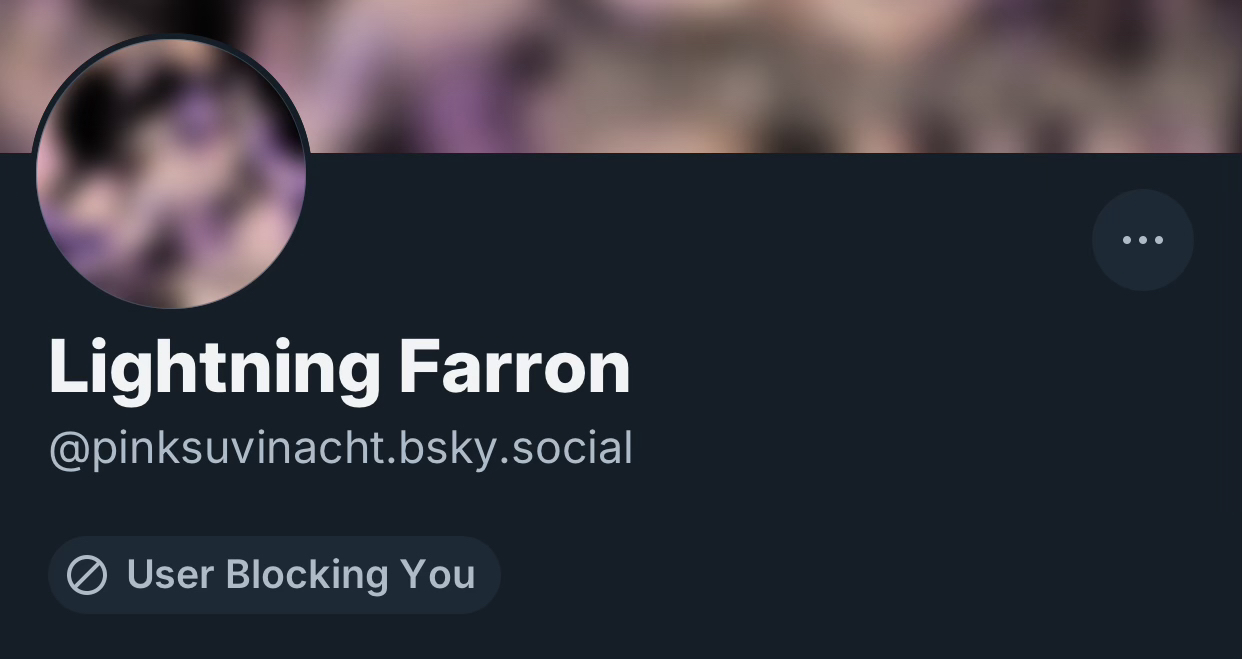Open the three-dot more options menu
The image size is (1242, 659).
[1142, 240]
